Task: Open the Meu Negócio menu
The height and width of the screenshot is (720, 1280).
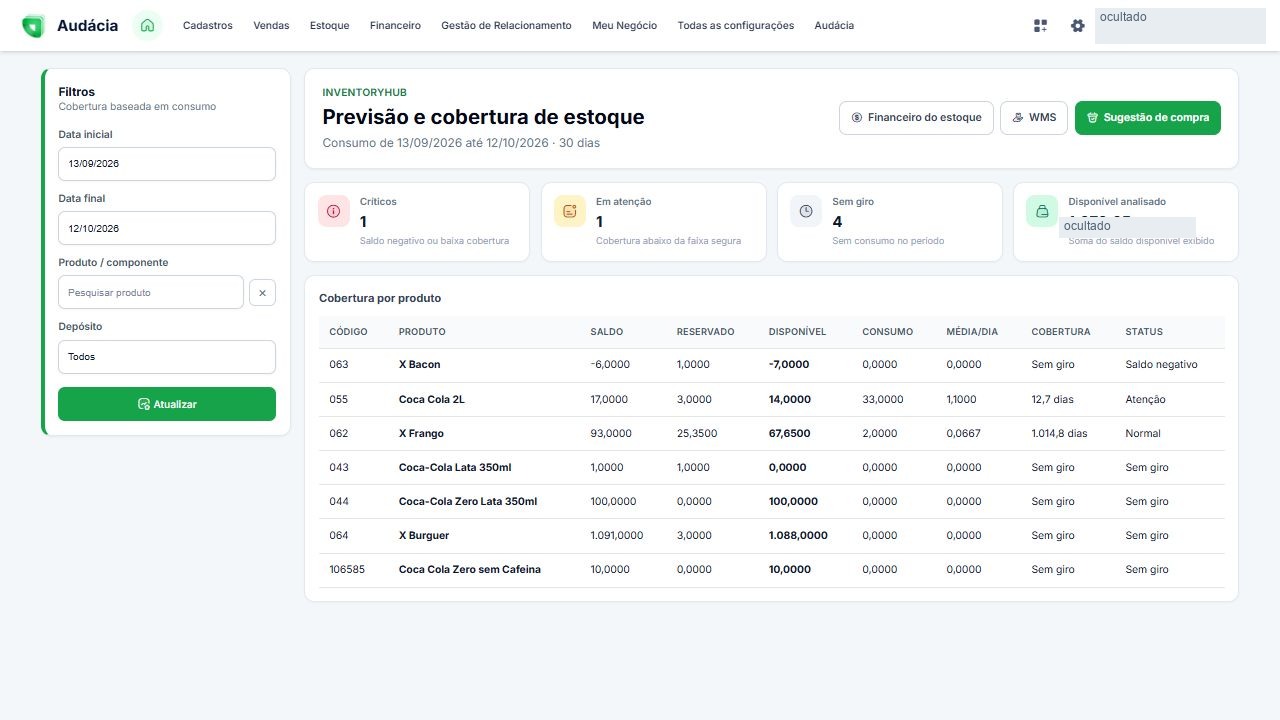Action: click(x=625, y=26)
